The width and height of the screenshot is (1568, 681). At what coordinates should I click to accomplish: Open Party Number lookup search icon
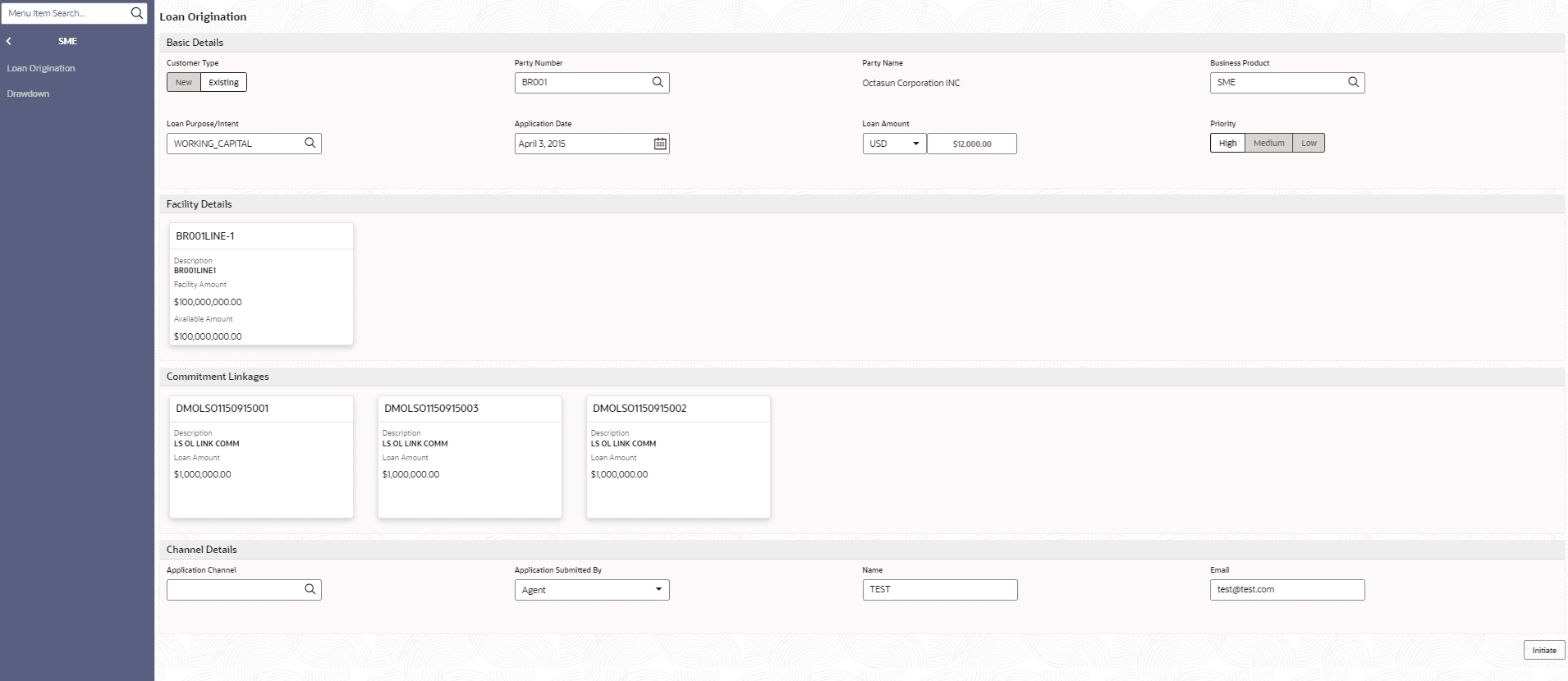pos(658,82)
